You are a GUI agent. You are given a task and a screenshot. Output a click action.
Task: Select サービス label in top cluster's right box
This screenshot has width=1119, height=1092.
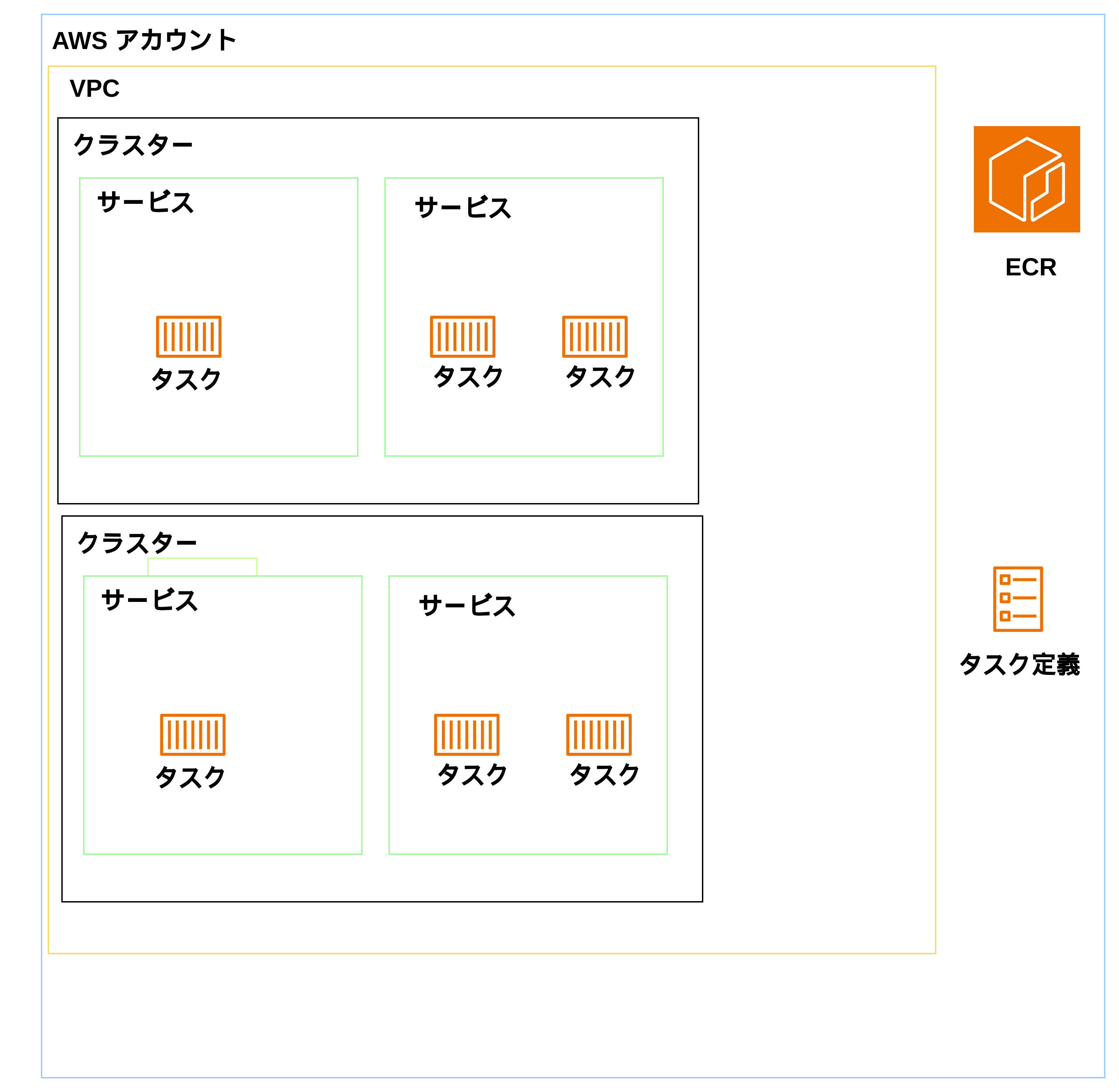click(463, 208)
